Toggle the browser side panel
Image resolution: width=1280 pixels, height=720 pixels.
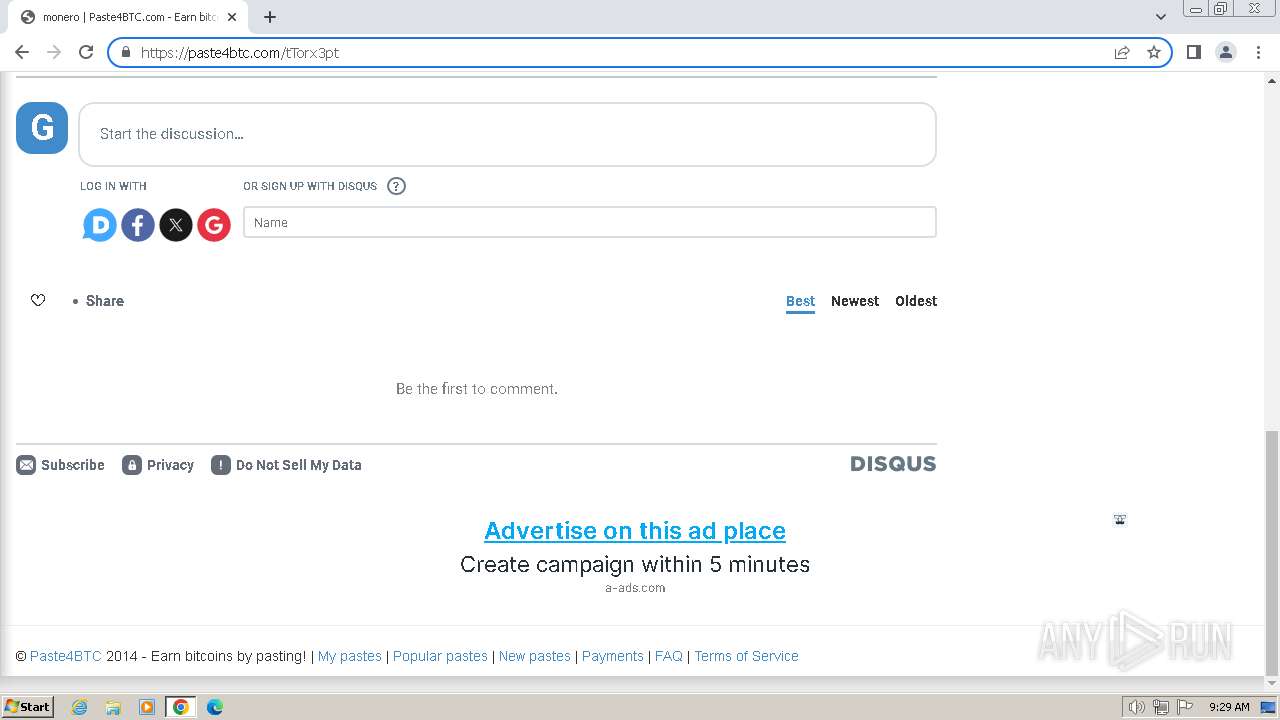point(1193,52)
